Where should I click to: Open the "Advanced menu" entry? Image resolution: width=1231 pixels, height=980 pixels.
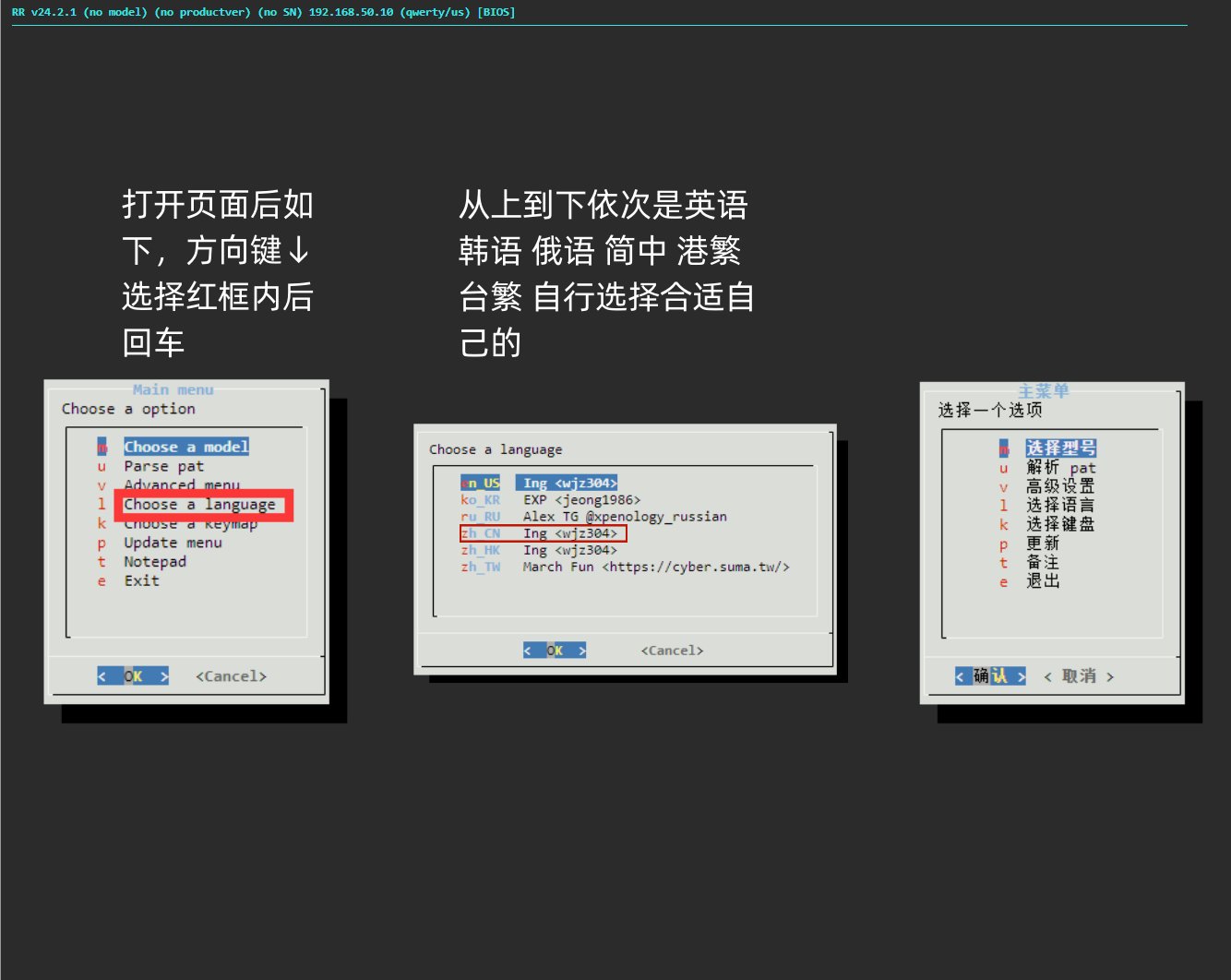181,485
